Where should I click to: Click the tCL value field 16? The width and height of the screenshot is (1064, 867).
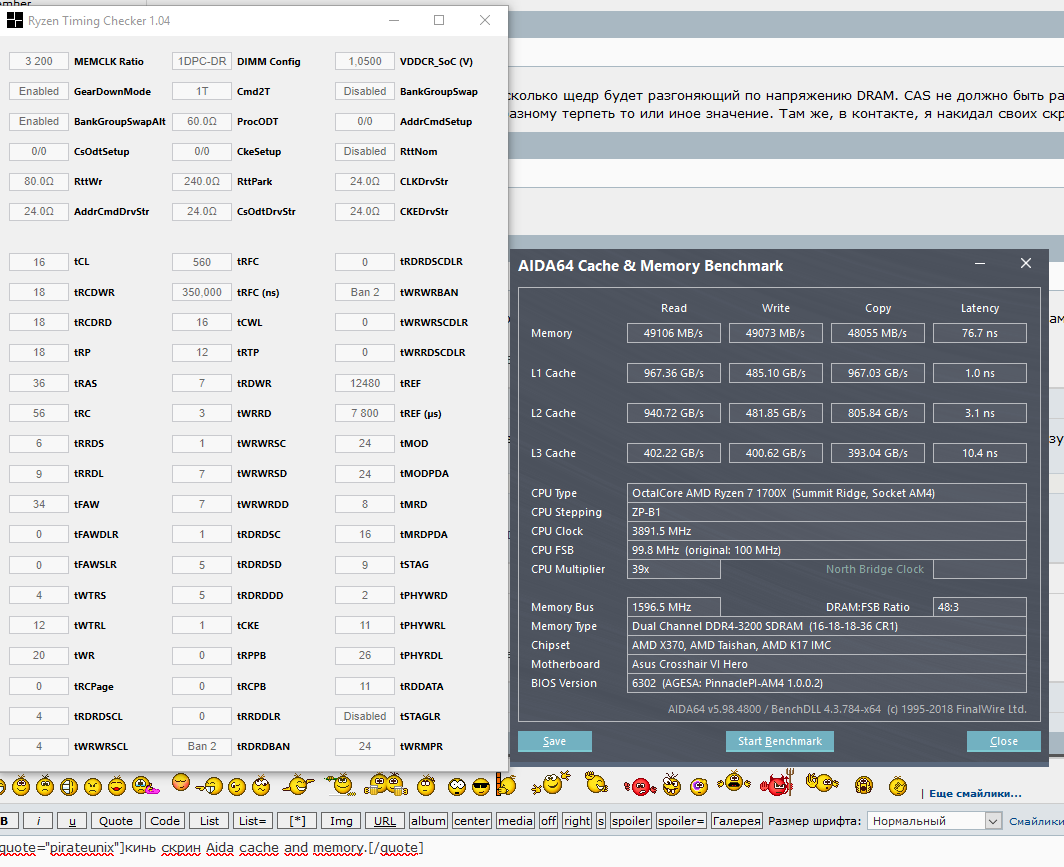[39, 262]
